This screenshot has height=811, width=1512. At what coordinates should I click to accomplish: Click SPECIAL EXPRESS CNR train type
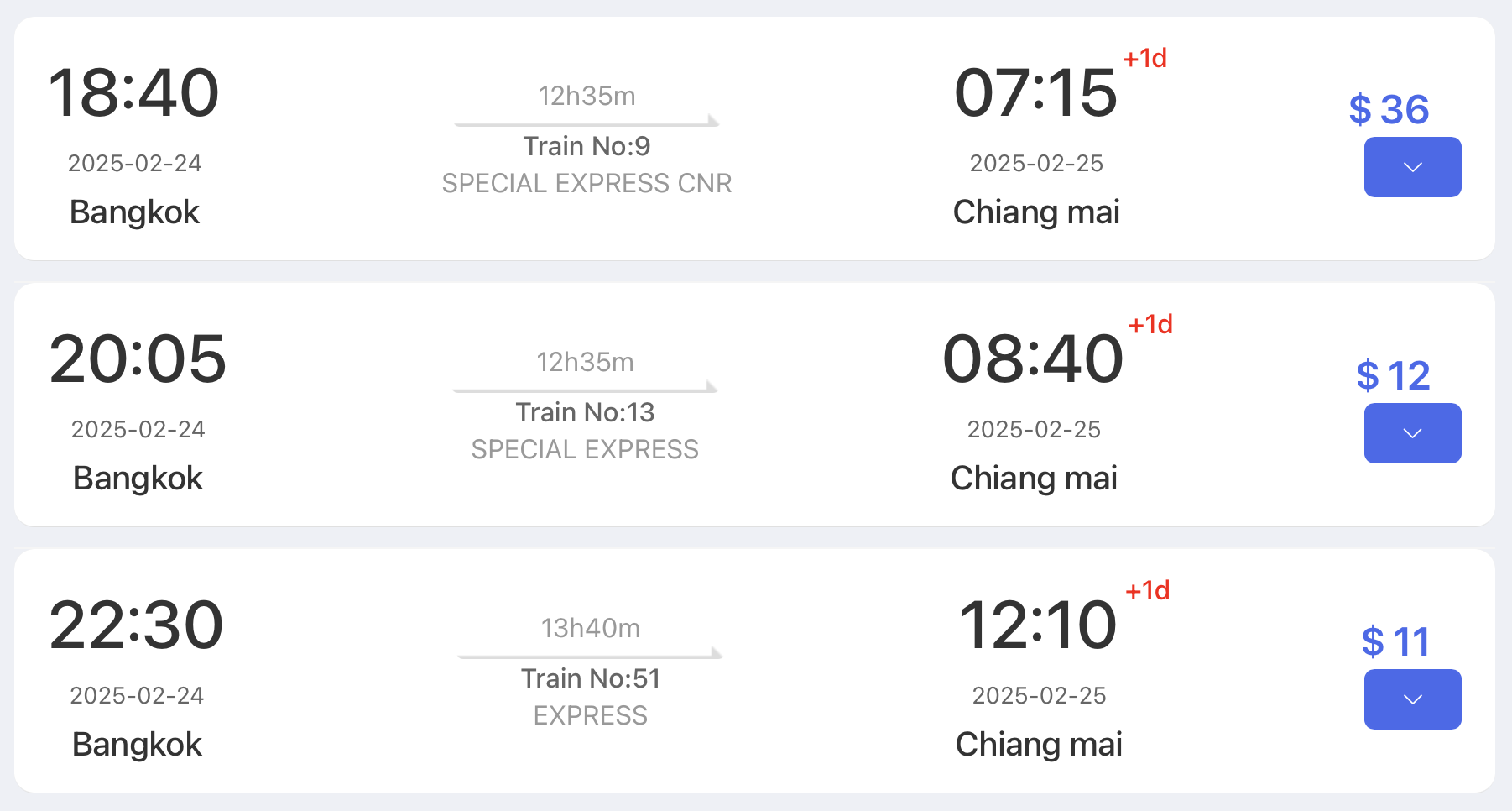587,184
